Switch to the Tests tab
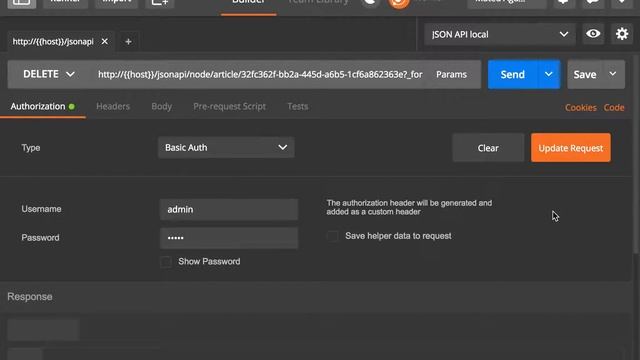Screen dimensions: 640x360 tap(298, 107)
